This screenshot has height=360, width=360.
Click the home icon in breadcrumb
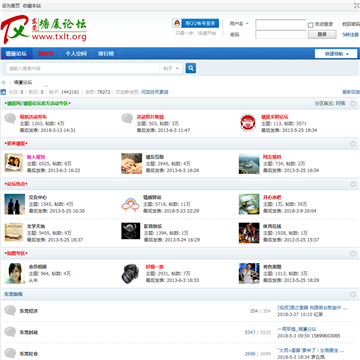tap(4, 82)
